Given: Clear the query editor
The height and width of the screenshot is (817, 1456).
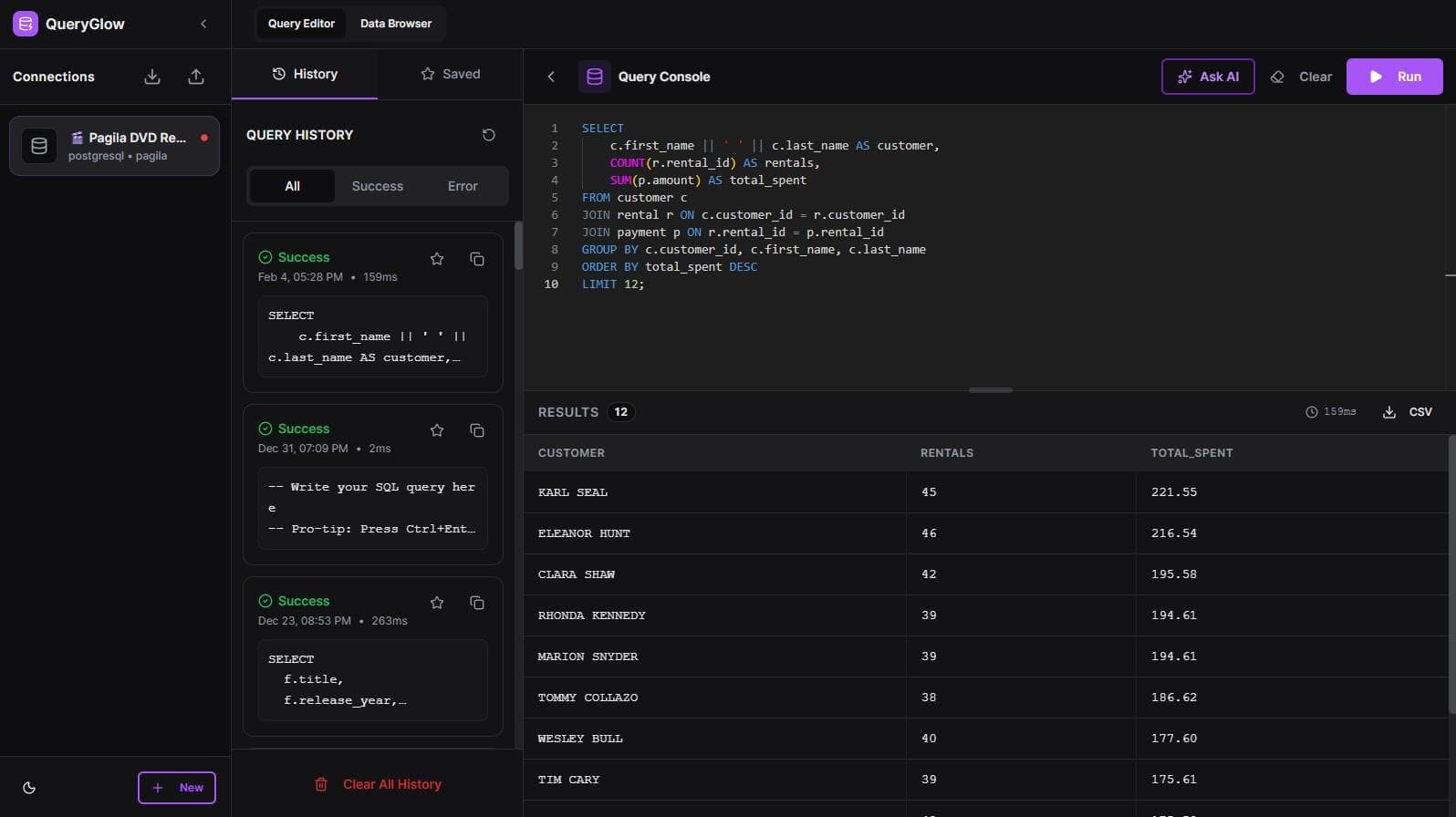Looking at the screenshot, I should (1302, 77).
